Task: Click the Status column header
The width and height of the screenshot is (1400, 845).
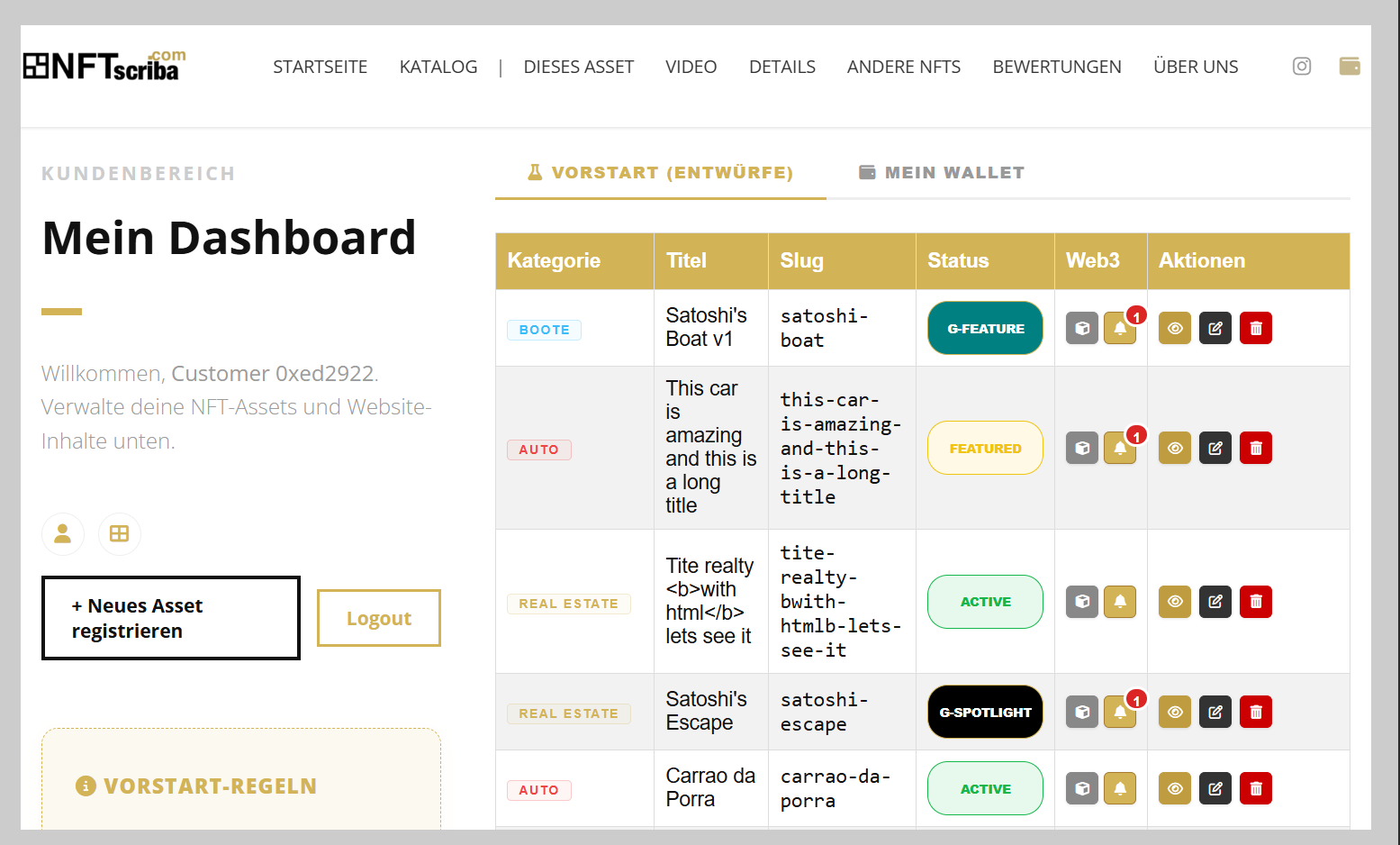Action: pyautogui.click(x=985, y=261)
